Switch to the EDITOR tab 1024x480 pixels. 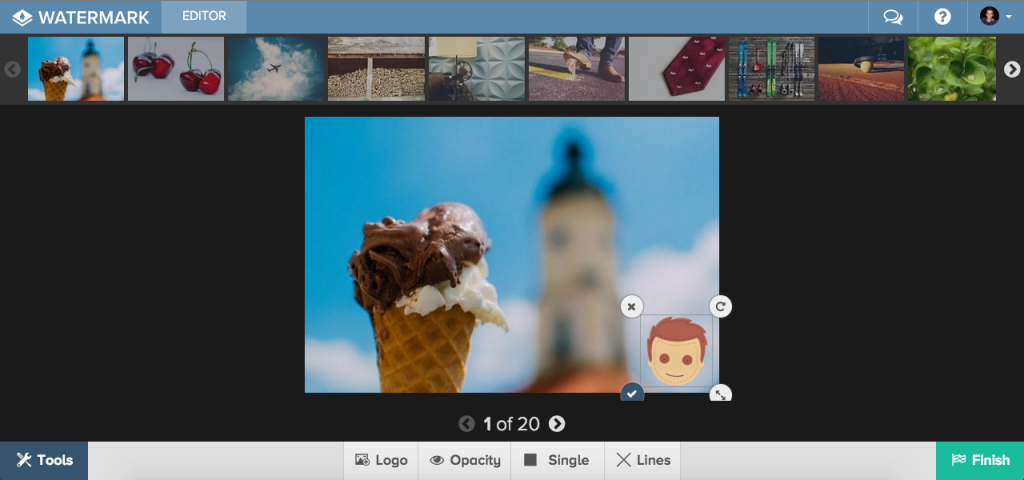tap(204, 16)
